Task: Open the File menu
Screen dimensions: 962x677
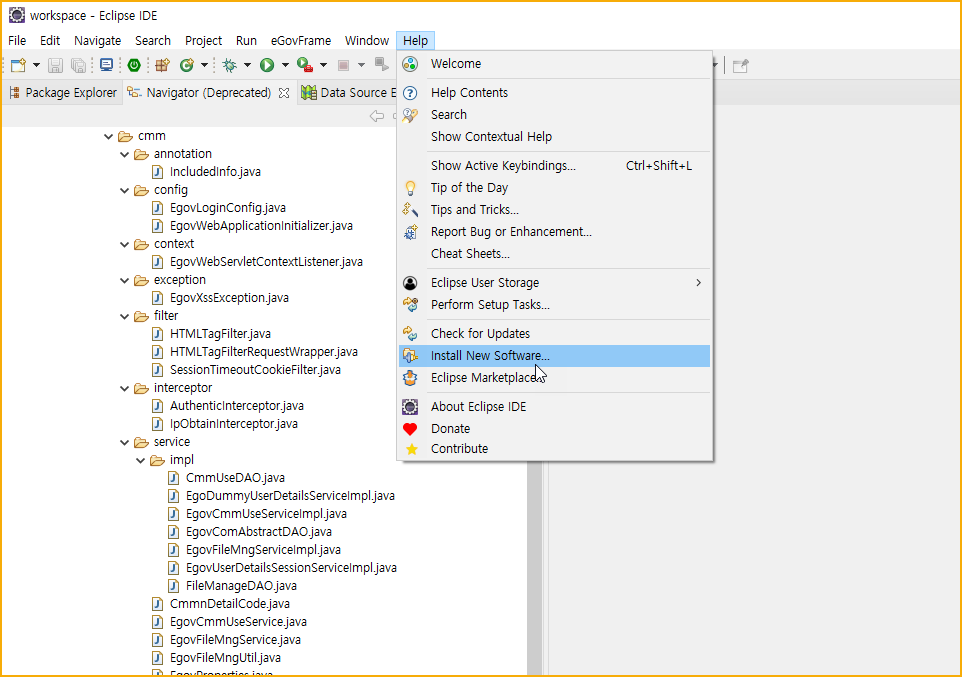Action: coord(17,41)
